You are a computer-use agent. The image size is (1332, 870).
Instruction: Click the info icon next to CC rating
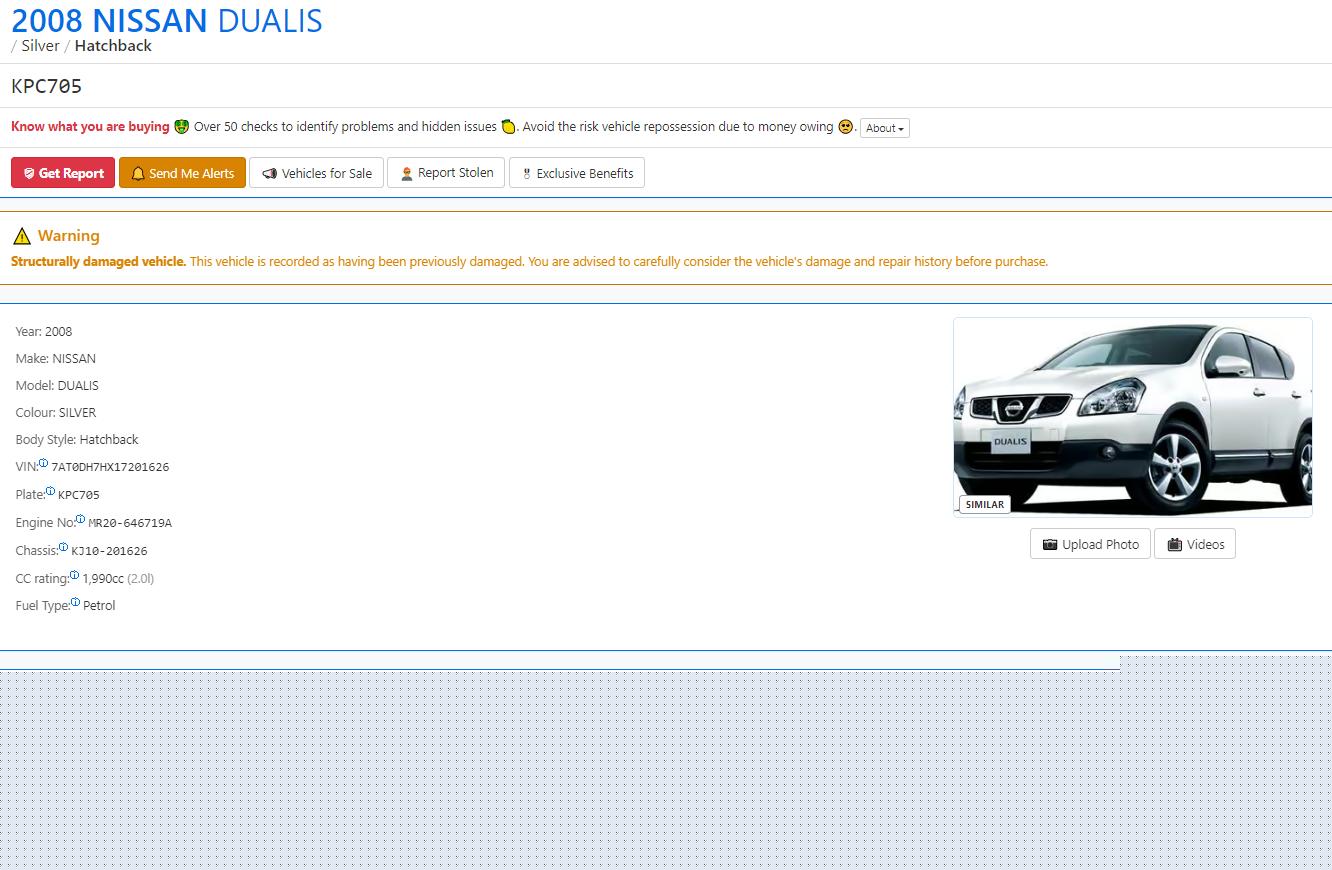coord(74,575)
